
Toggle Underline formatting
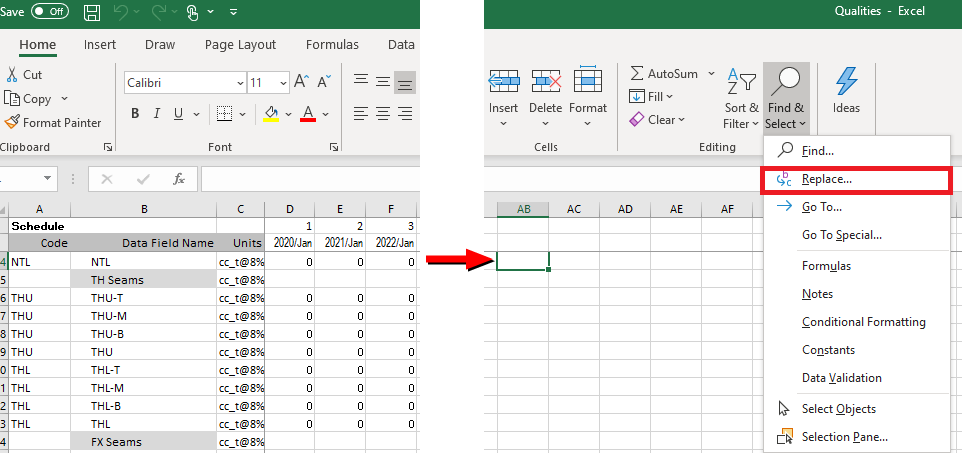179,114
